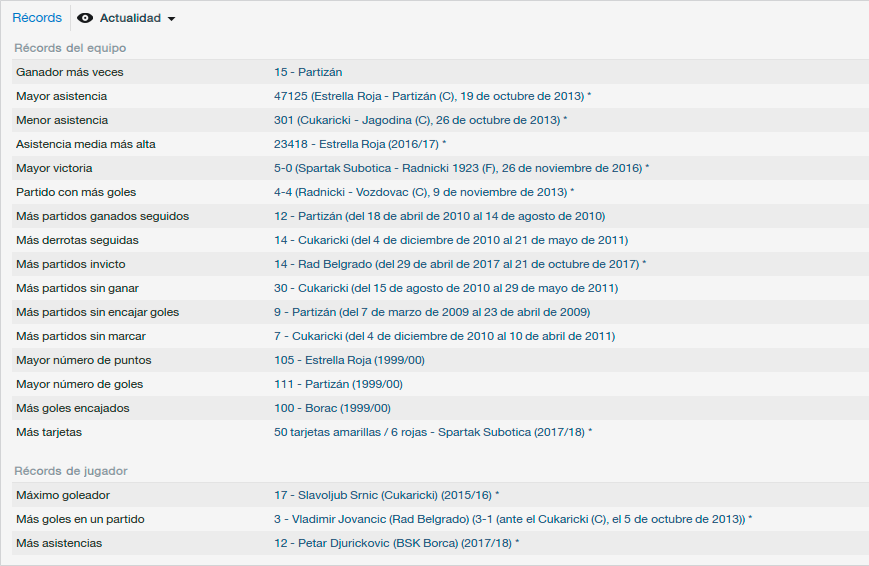Select the 'Mayor número de goles' label
Screen dimensions: 869x566
pyautogui.click(x=80, y=384)
